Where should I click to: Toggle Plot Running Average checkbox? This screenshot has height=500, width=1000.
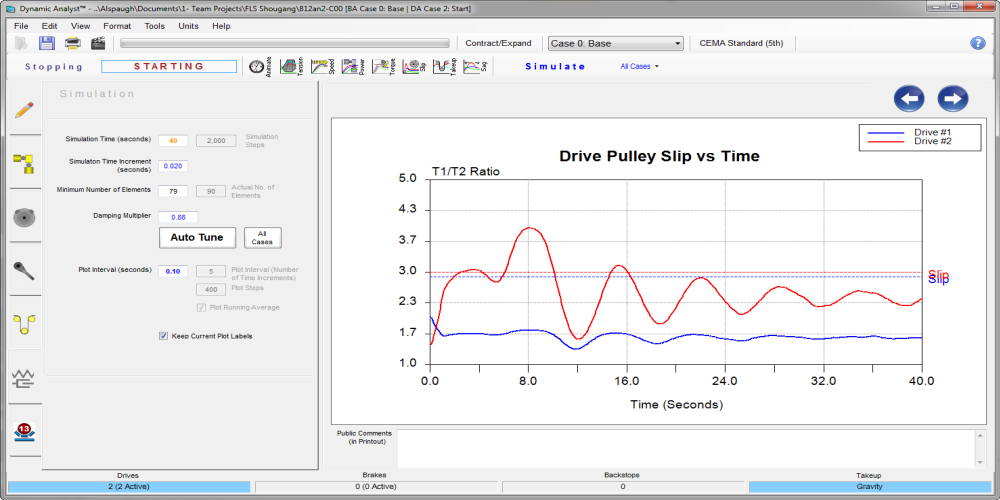202,307
